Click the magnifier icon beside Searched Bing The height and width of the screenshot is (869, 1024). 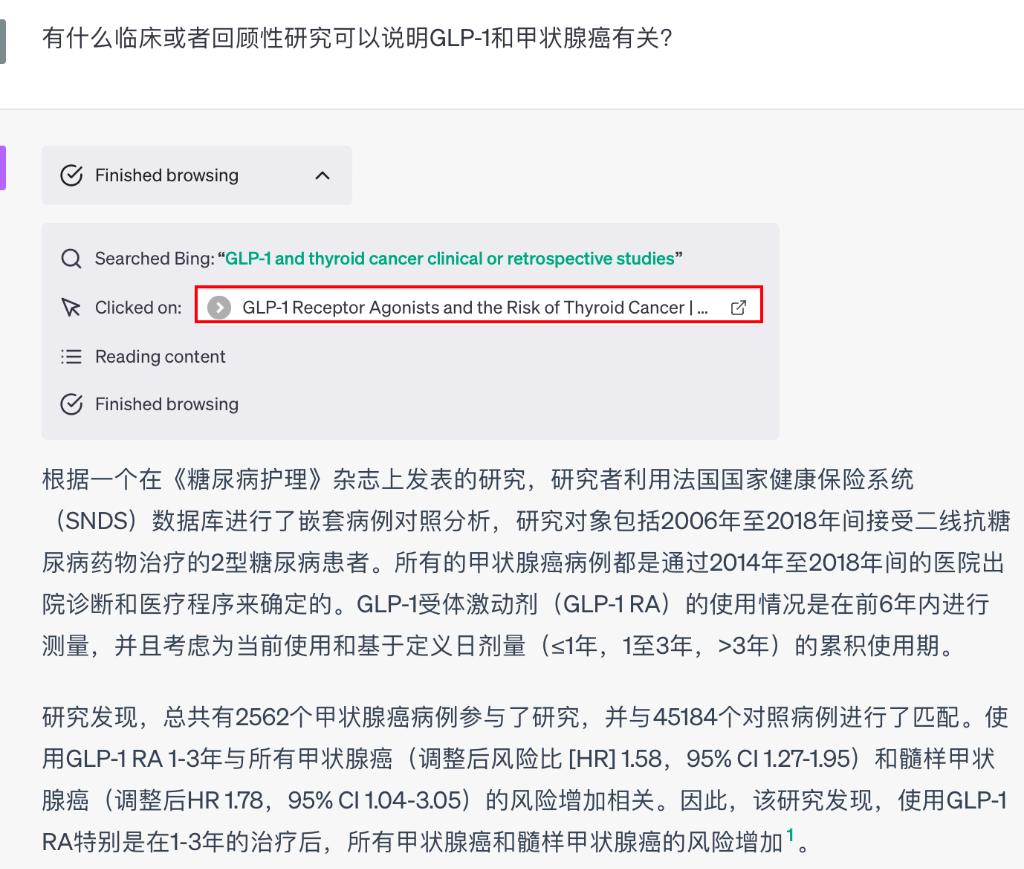point(71,259)
